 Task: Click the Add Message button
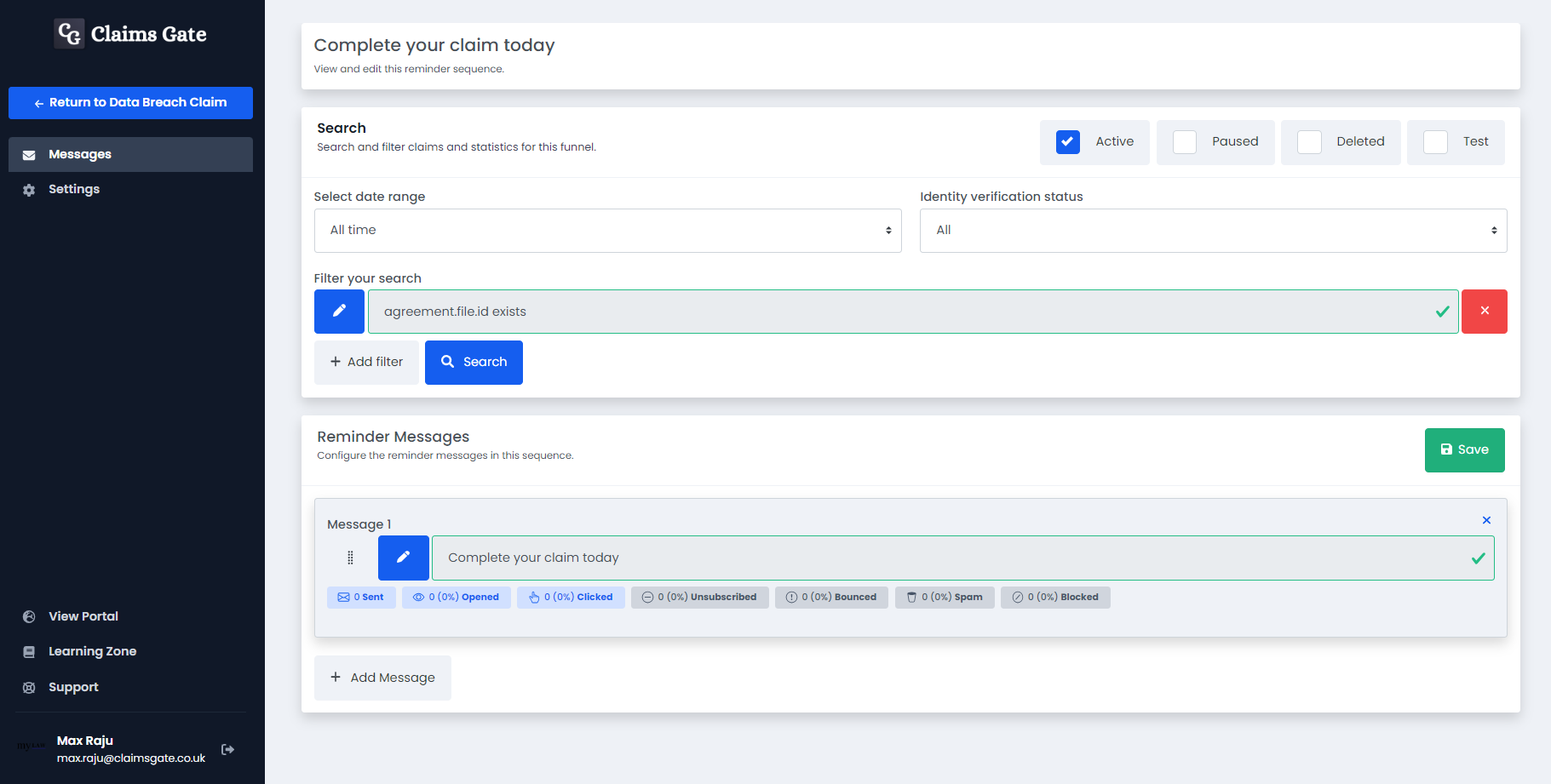tap(382, 678)
